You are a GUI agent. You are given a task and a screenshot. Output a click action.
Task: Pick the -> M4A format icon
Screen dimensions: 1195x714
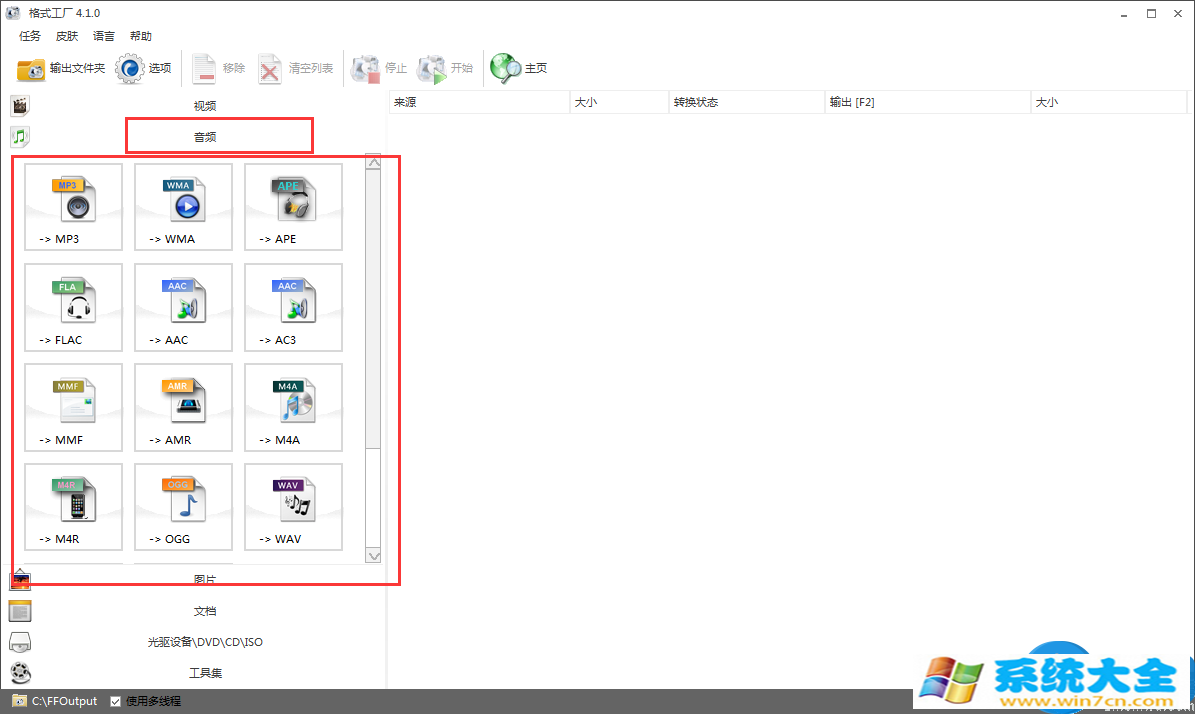tap(293, 408)
